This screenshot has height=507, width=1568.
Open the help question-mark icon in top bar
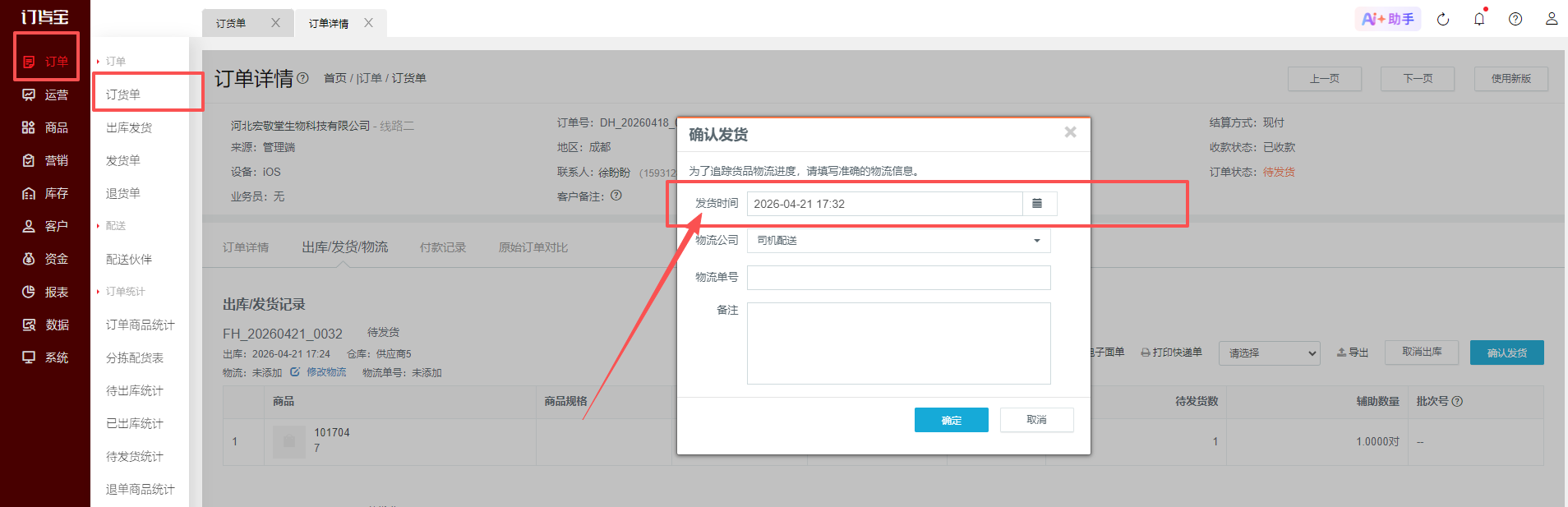click(1515, 19)
